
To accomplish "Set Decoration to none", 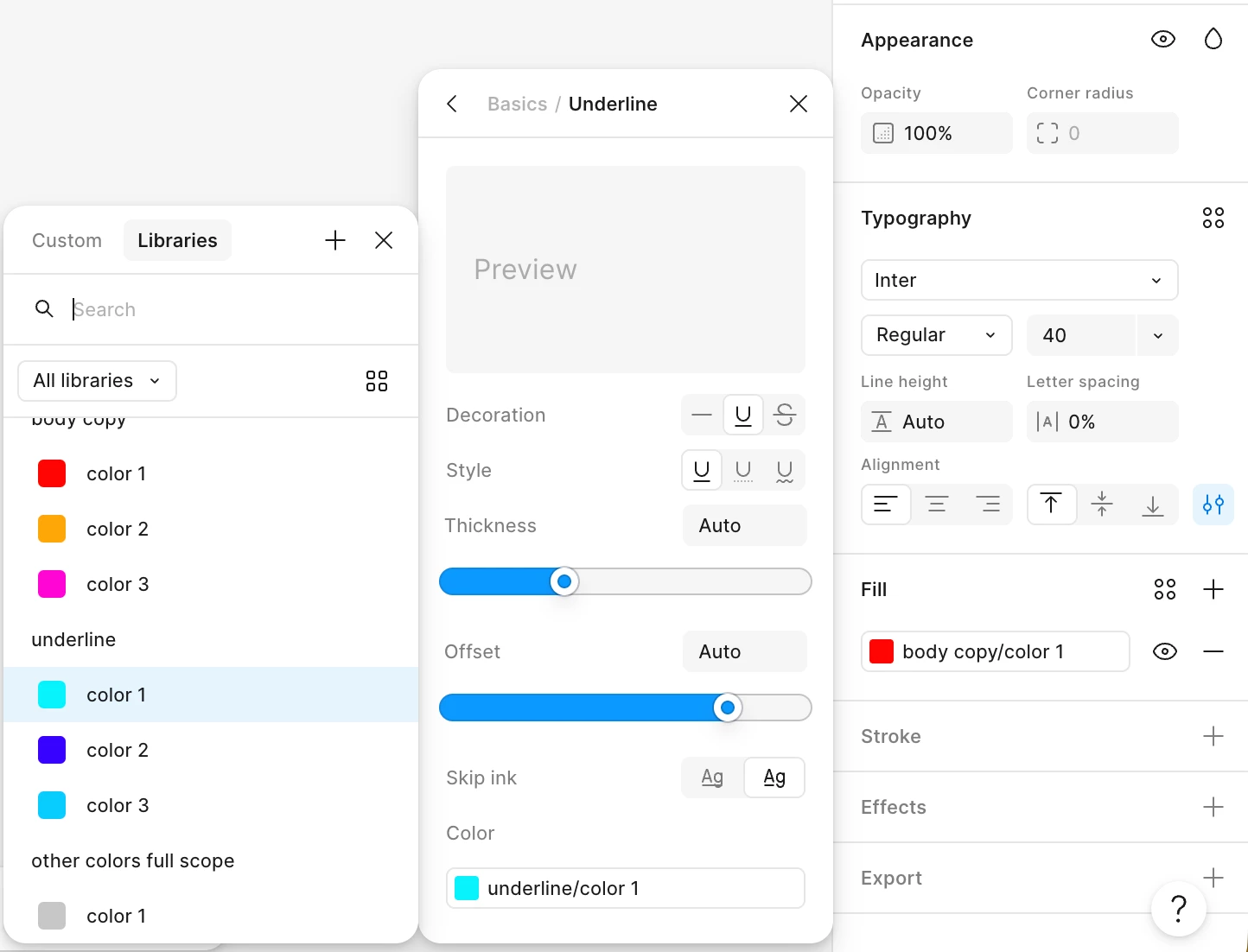I will (702, 415).
